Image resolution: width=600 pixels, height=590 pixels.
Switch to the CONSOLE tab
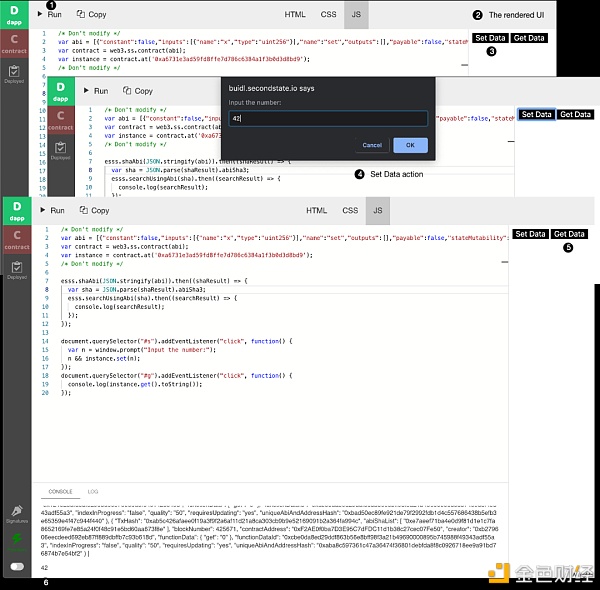60,491
